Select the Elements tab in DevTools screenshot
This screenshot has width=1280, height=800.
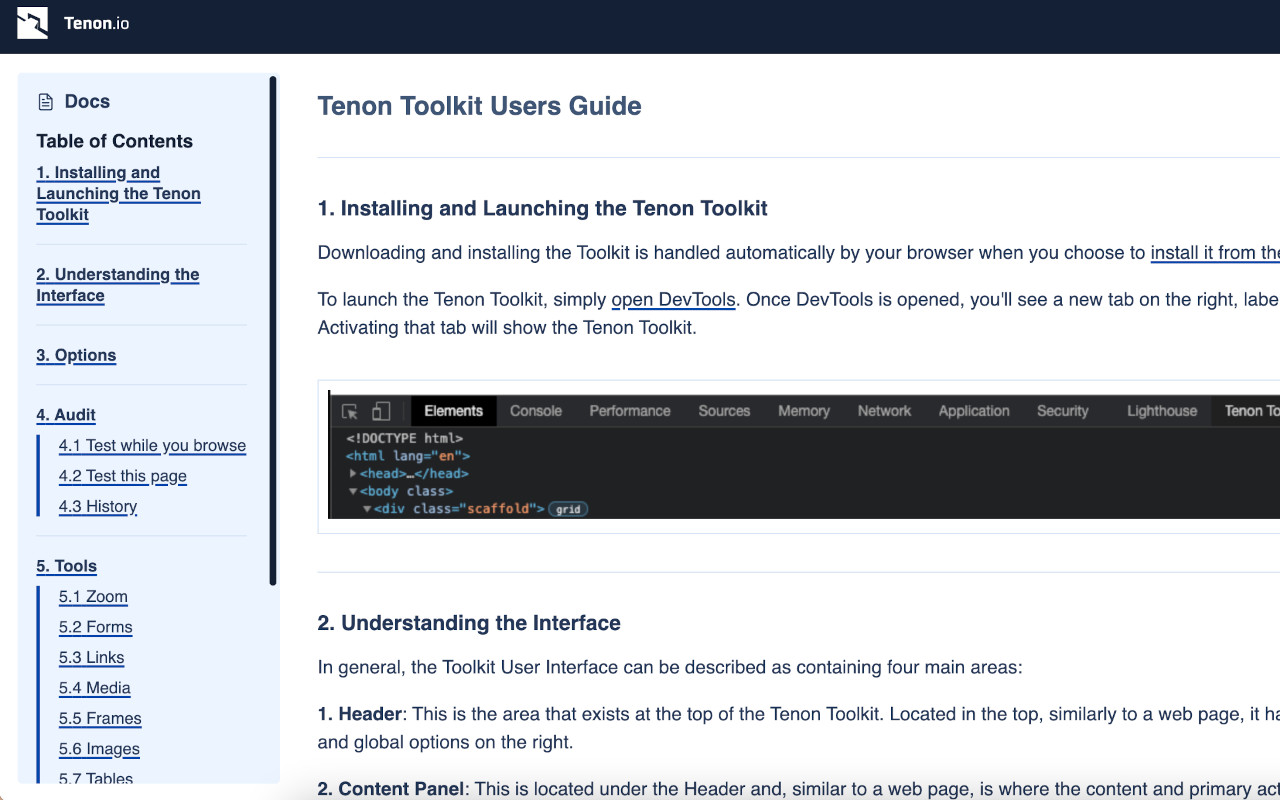pos(454,411)
